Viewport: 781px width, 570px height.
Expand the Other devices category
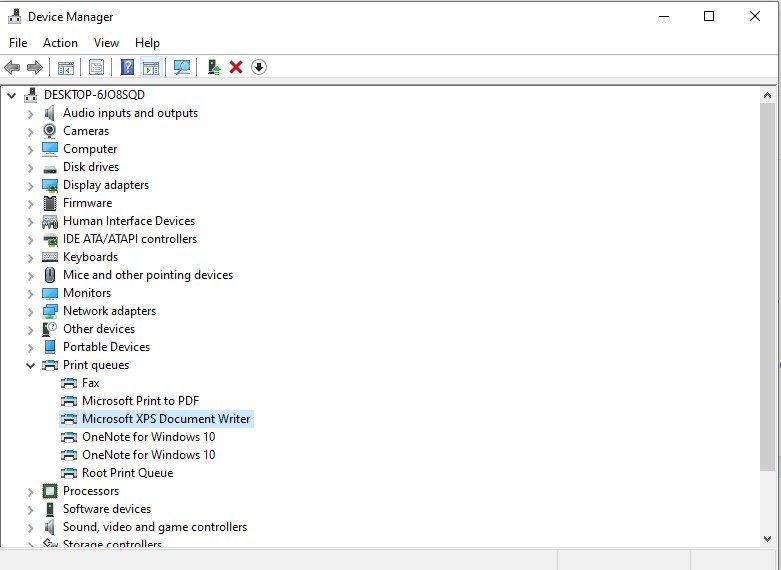point(30,329)
